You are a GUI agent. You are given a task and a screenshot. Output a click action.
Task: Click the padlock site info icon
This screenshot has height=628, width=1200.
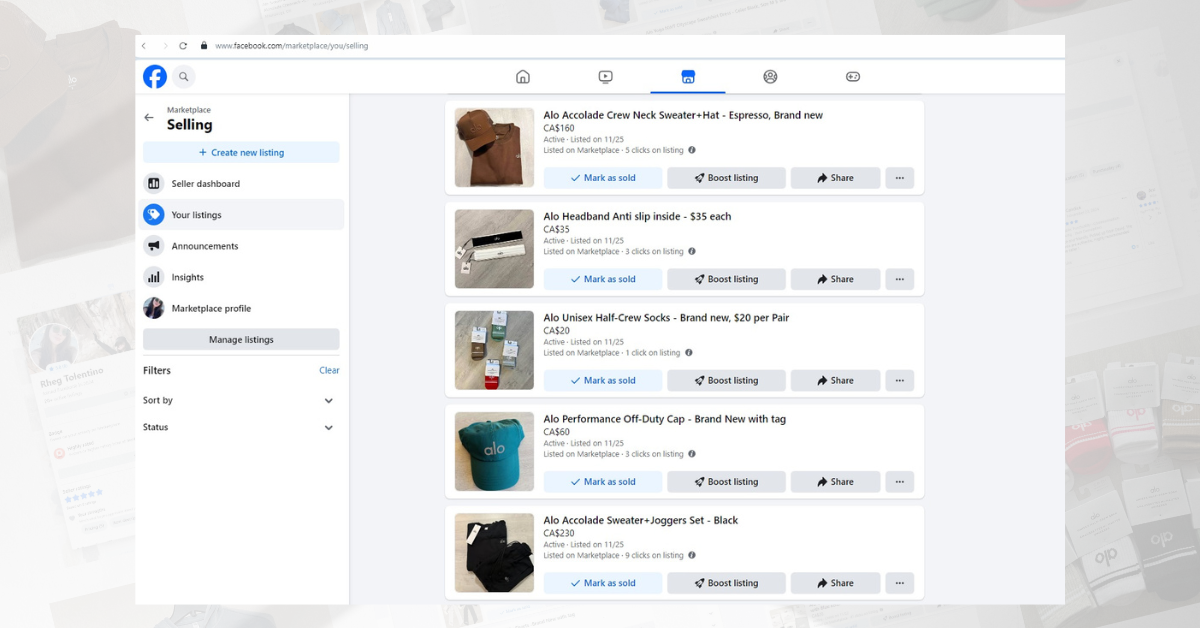pyautogui.click(x=204, y=46)
